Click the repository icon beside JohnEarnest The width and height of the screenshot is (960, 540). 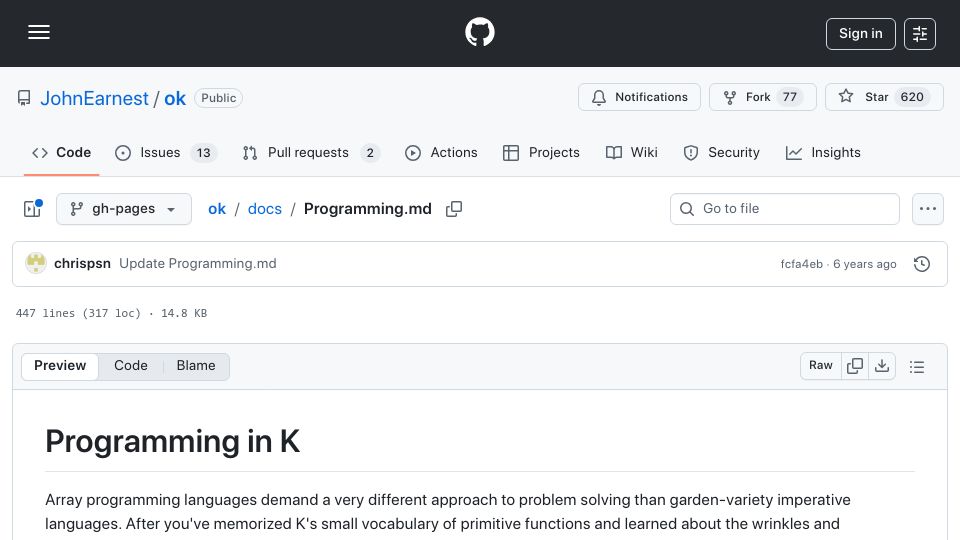[x=24, y=98]
